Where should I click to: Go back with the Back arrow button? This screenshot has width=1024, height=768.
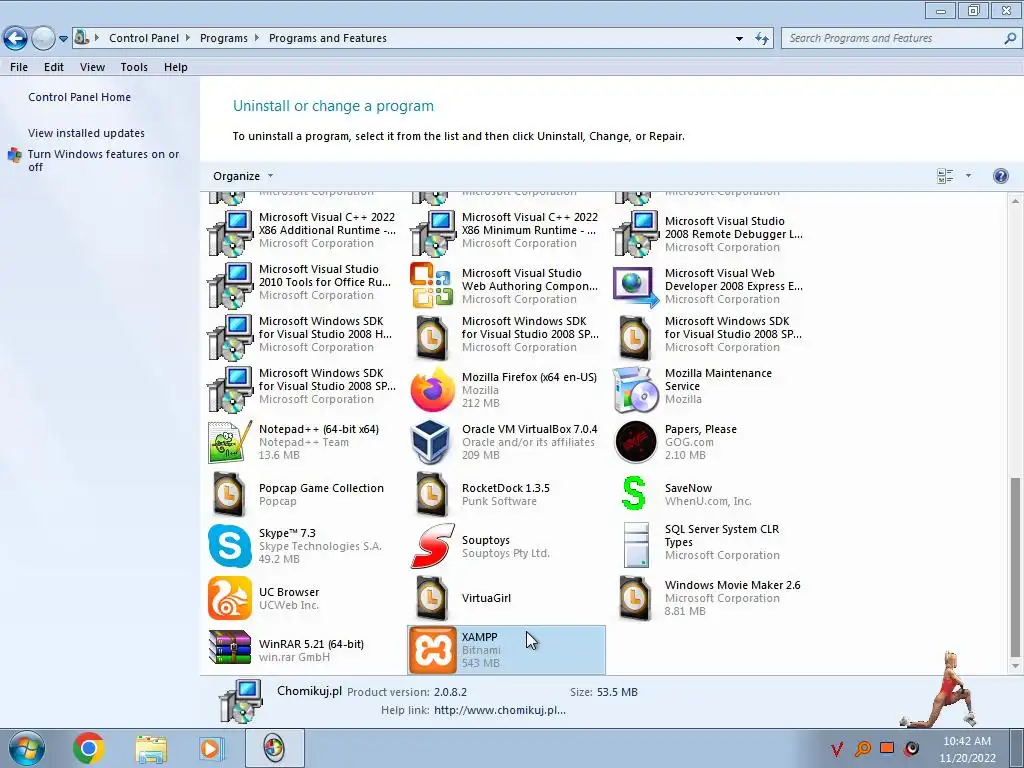click(x=16, y=39)
